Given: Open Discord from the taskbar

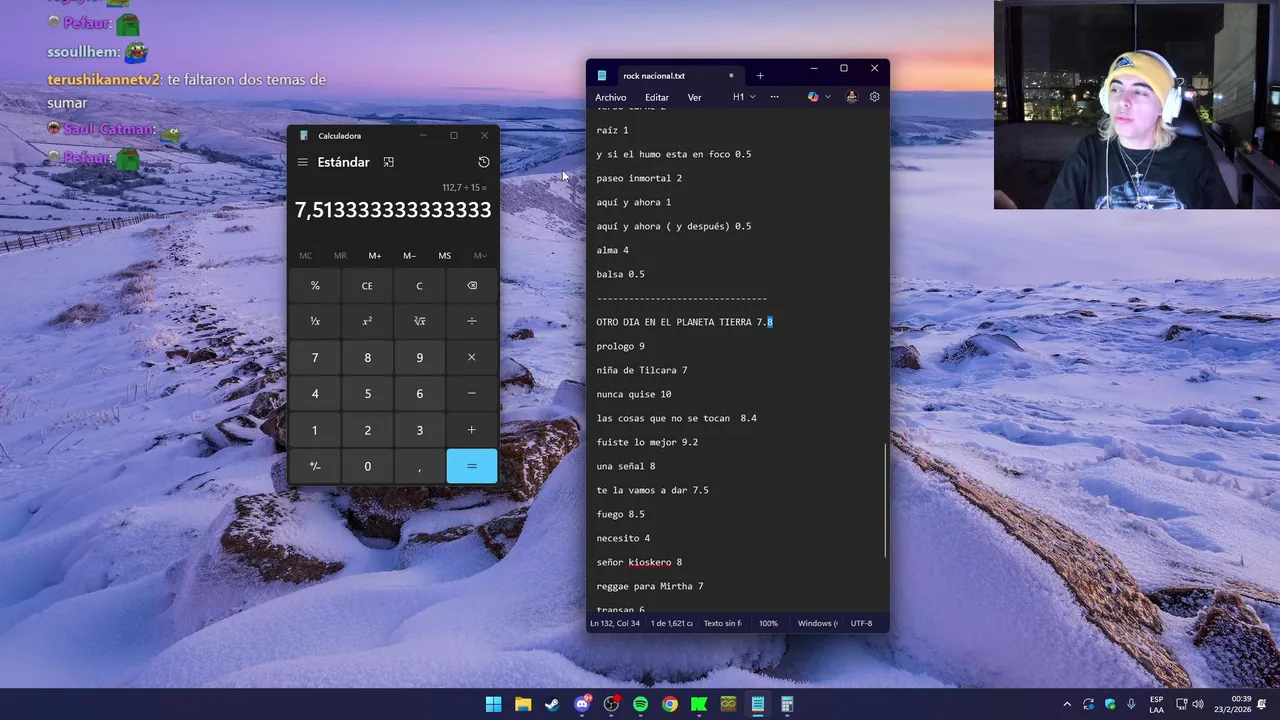Looking at the screenshot, I should 582,704.
